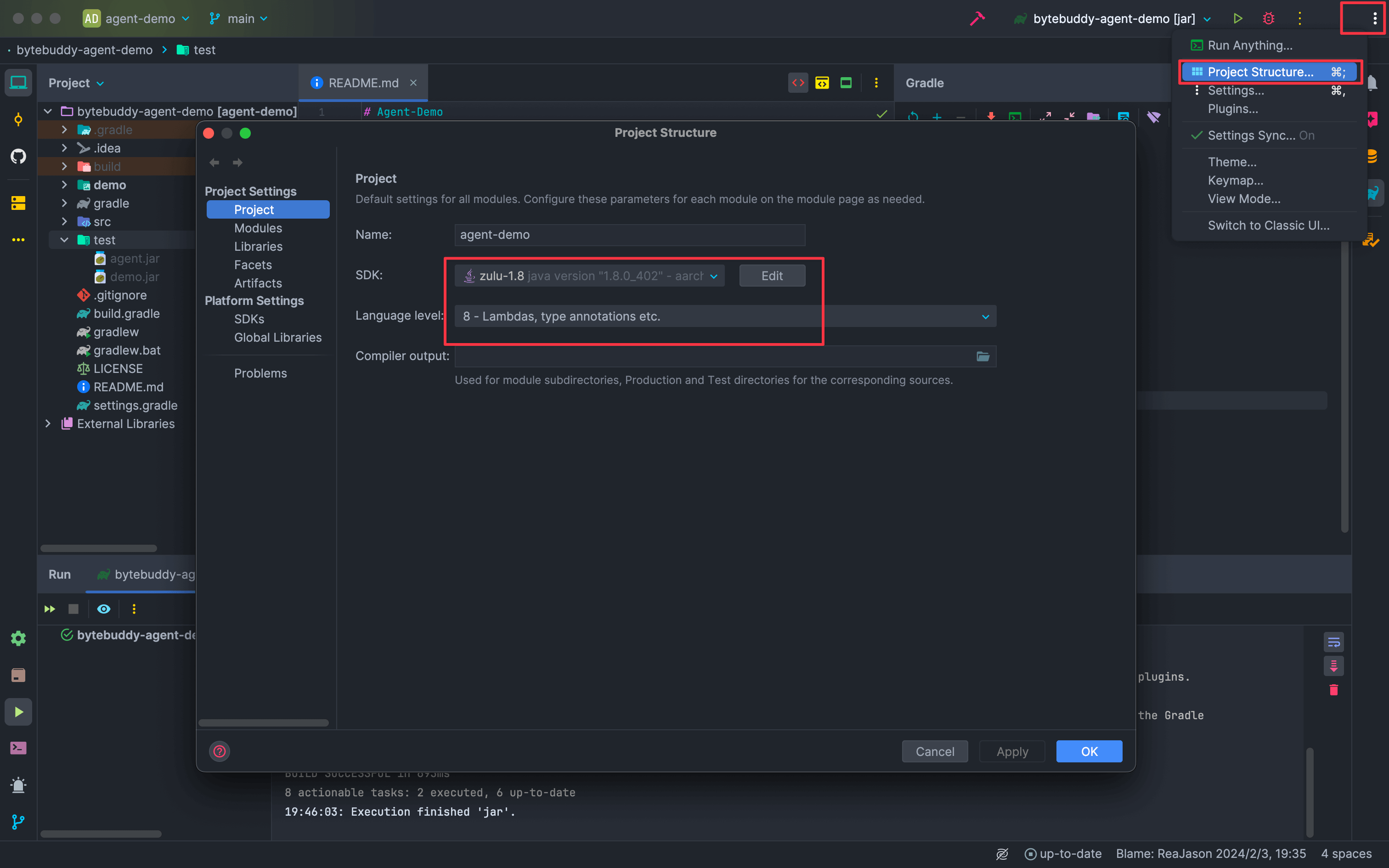
Task: Click the Plugins menu entry
Action: 1232,108
